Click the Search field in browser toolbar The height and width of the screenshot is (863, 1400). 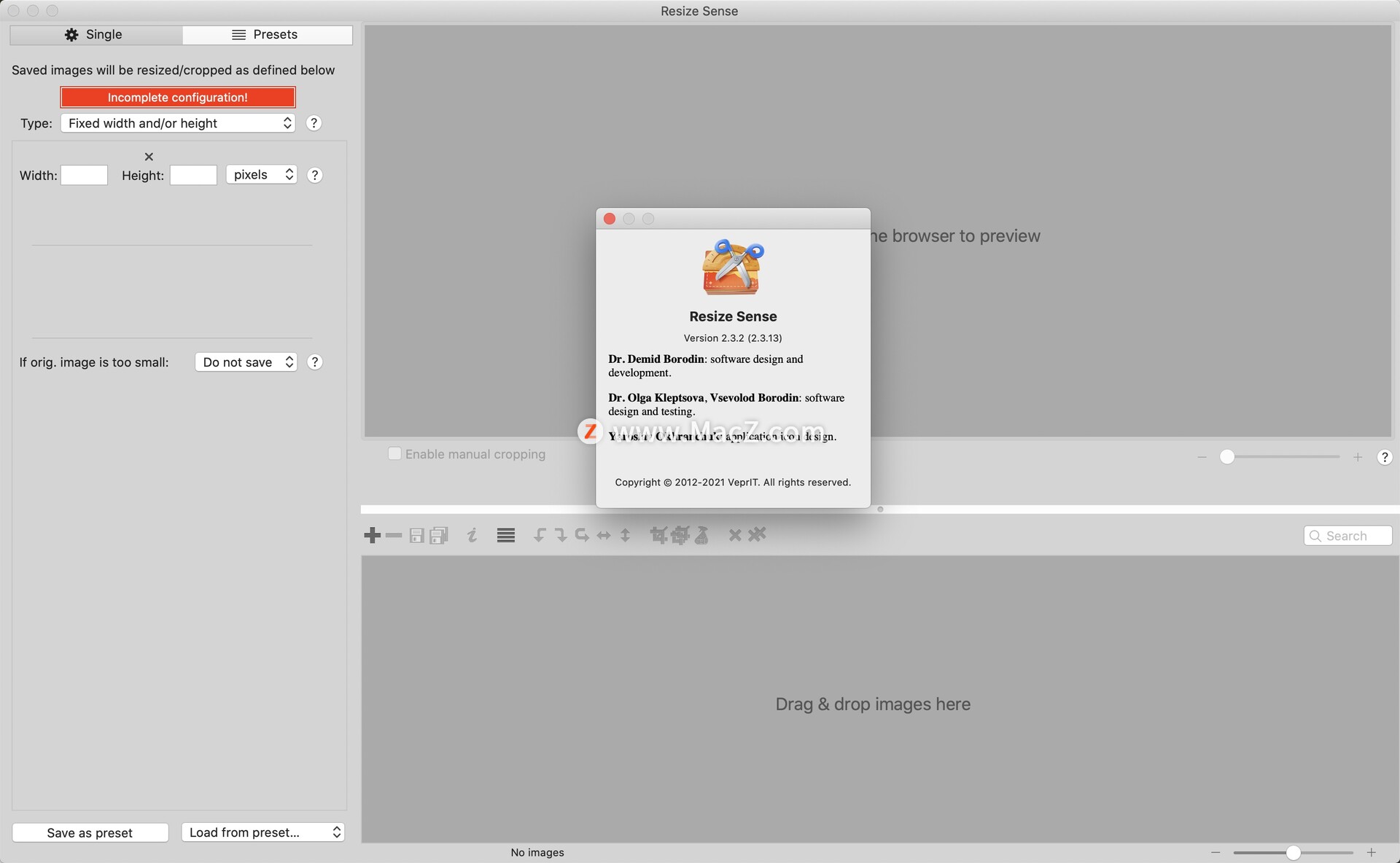point(1347,536)
